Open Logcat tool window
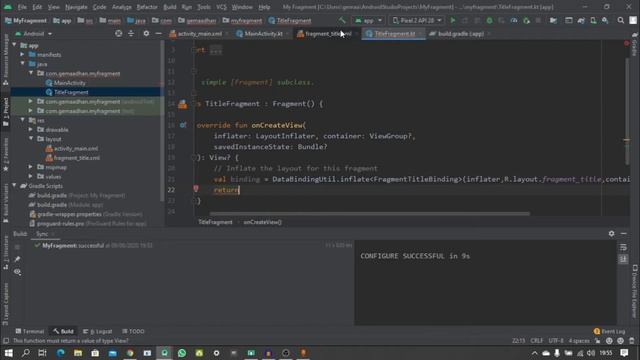The width and height of the screenshot is (640, 360). click(x=98, y=331)
